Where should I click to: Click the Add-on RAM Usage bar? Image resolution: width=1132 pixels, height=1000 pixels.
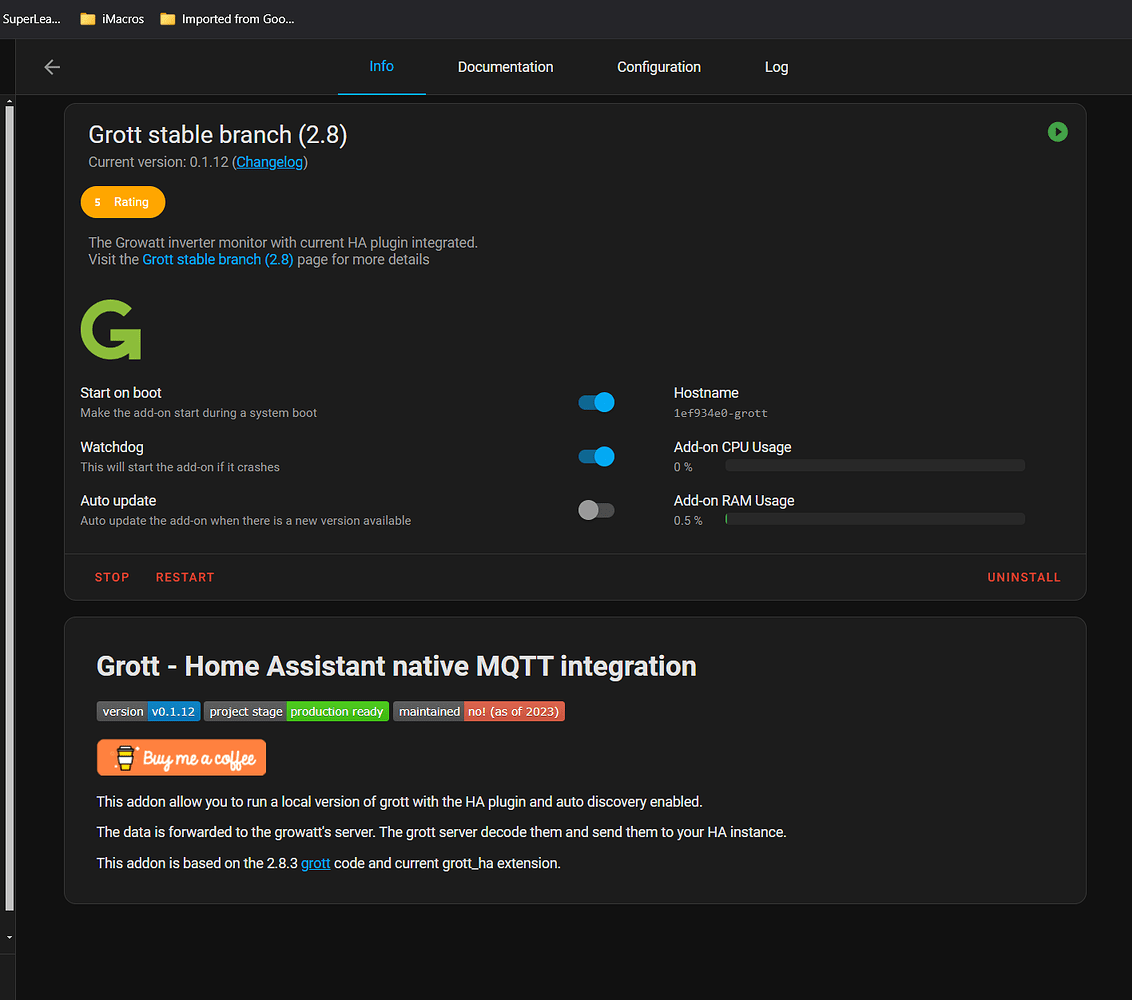pos(874,519)
